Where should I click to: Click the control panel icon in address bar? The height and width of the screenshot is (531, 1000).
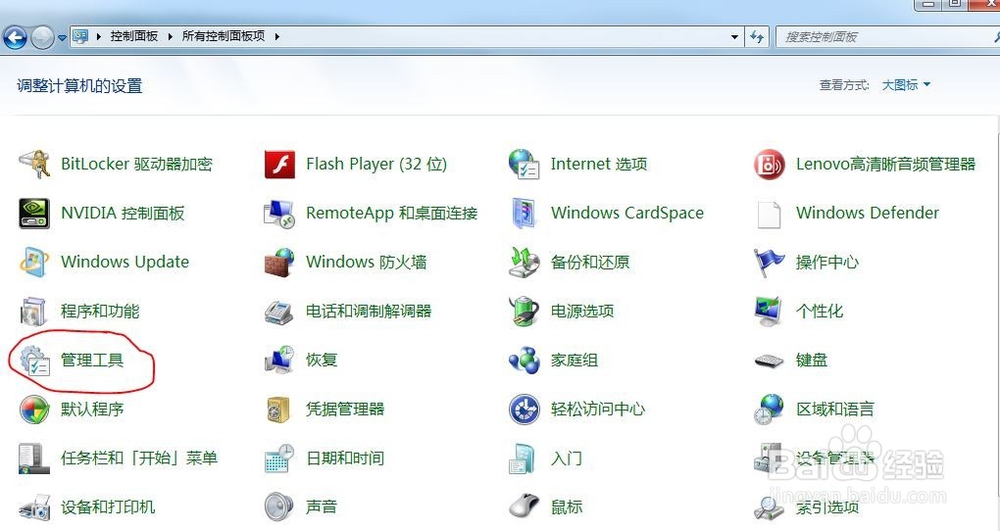coord(80,36)
